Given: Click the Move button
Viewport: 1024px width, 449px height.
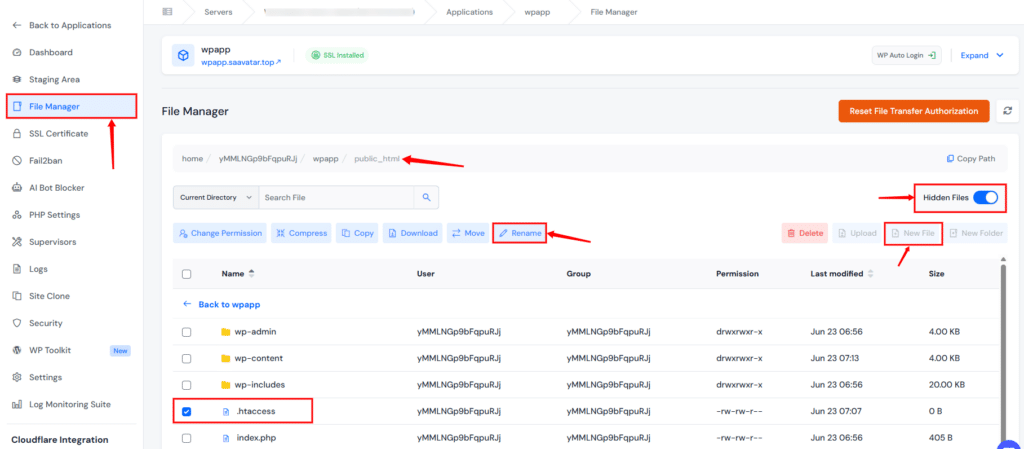Looking at the screenshot, I should [468, 233].
